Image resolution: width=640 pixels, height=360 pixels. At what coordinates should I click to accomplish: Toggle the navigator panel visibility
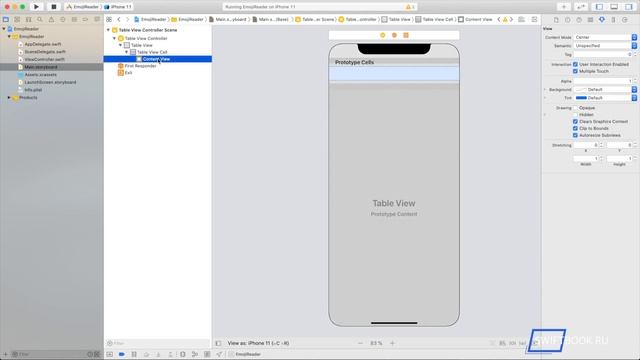point(599,7)
